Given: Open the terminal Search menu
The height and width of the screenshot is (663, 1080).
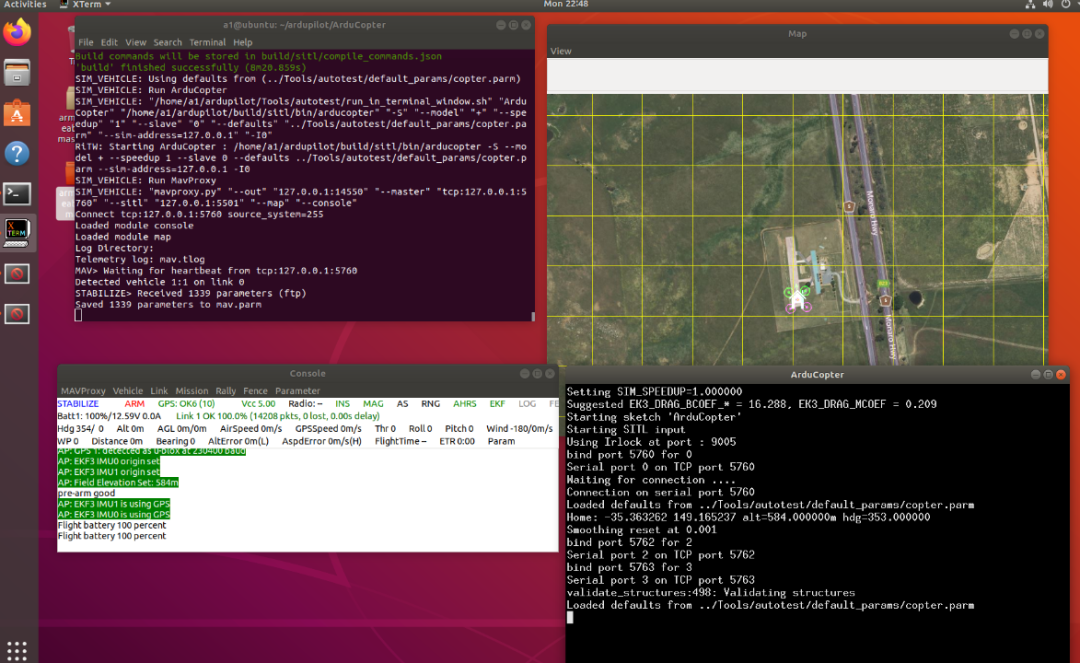Looking at the screenshot, I should pos(167,43).
